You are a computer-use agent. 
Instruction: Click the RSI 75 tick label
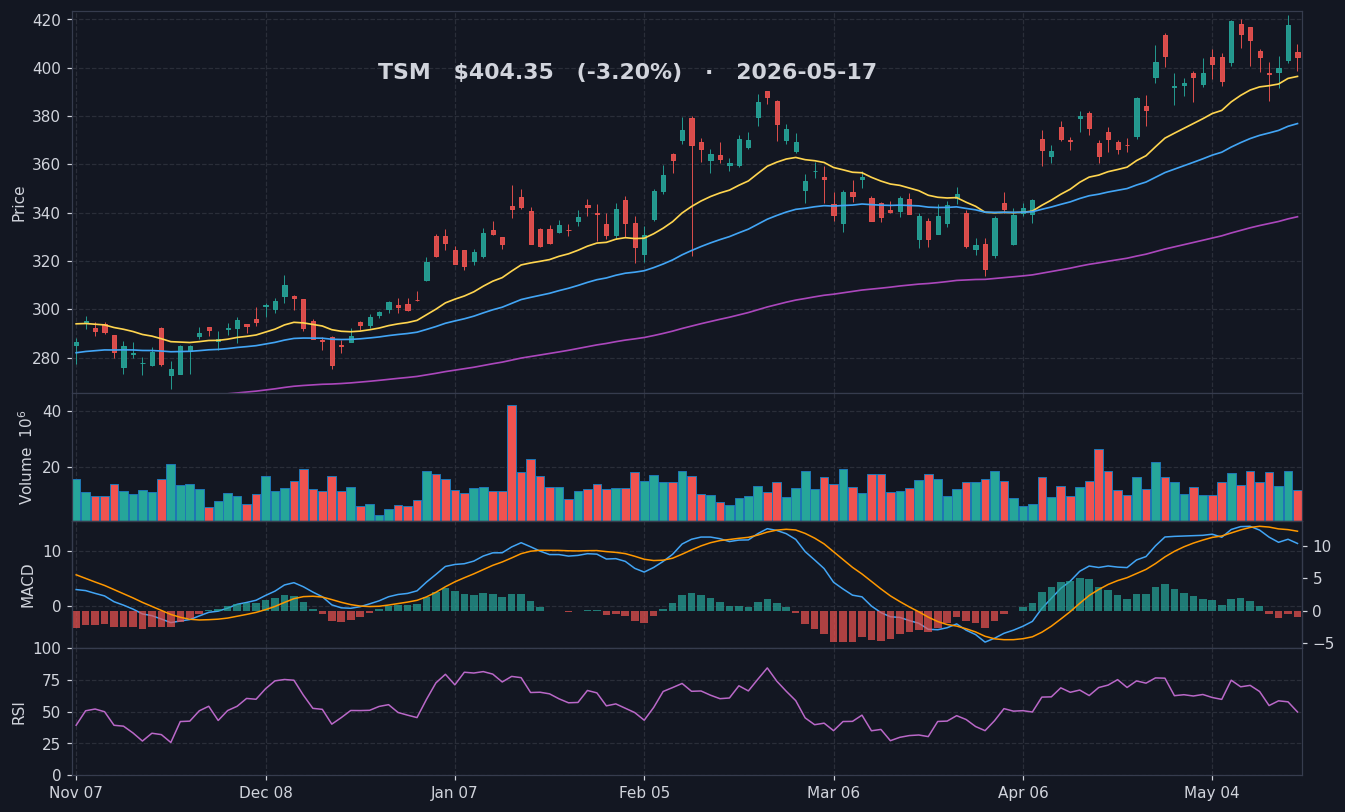[x=52, y=680]
